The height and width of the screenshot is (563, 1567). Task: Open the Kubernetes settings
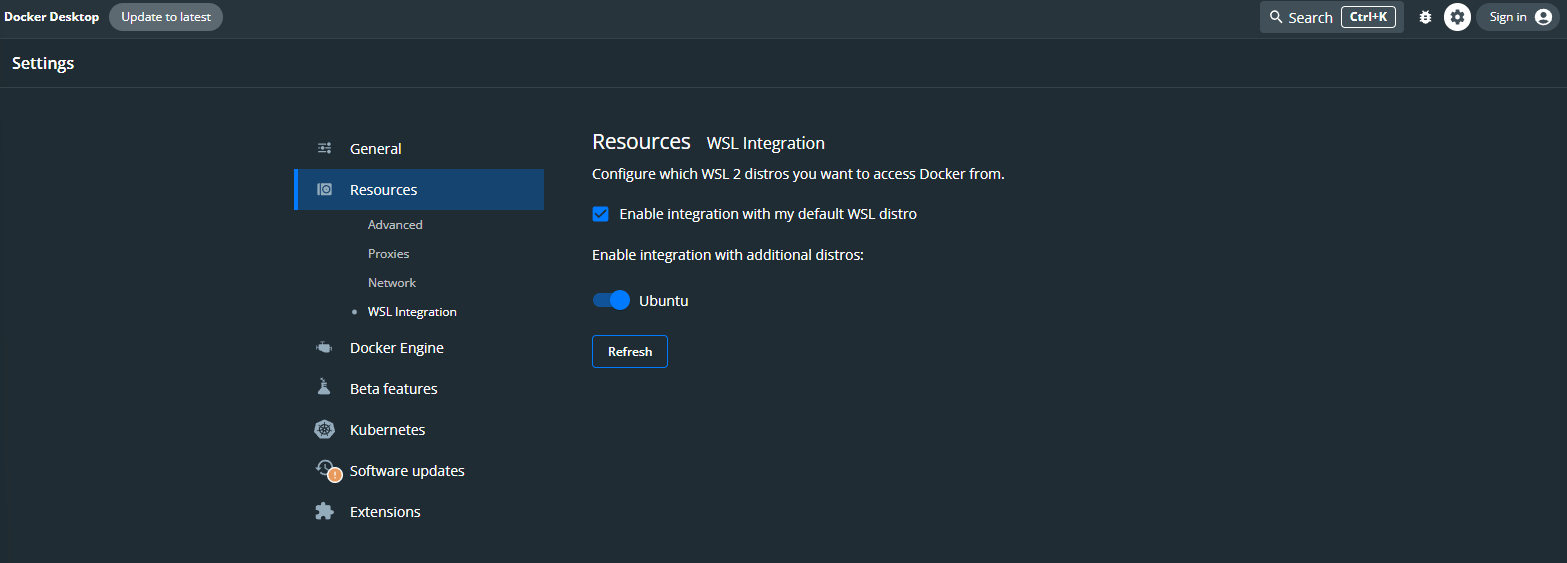[419, 430]
